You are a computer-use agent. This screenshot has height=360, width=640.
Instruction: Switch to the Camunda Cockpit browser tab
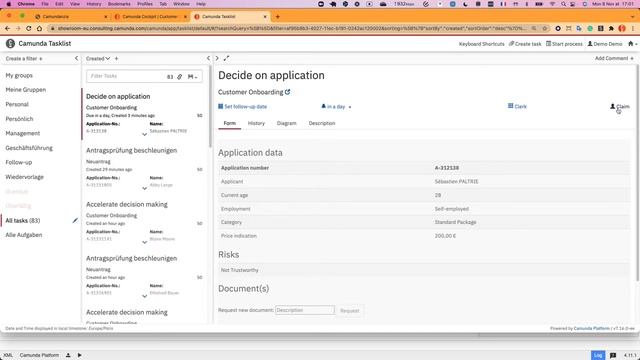coord(149,17)
